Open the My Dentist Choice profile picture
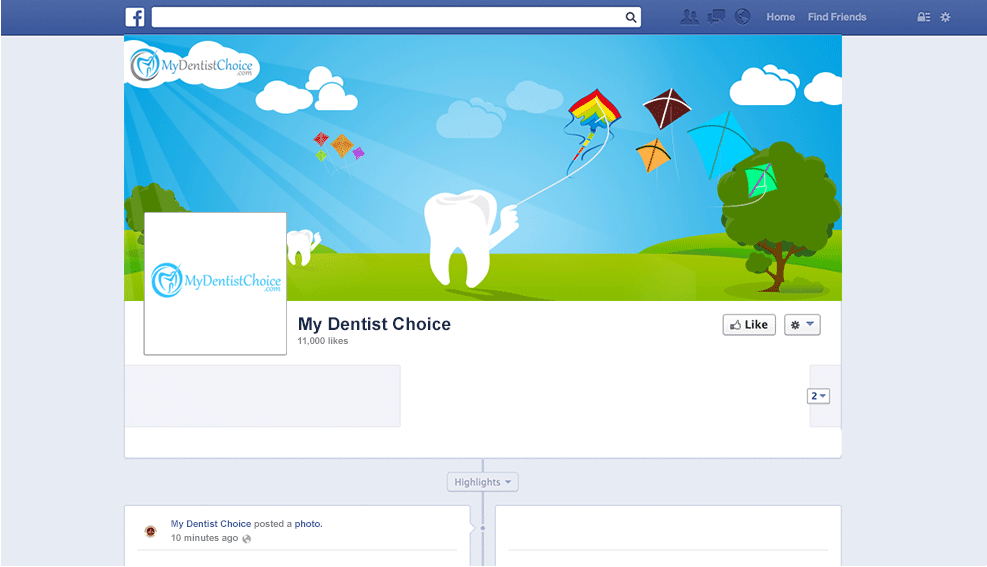Viewport: 987px width, 567px height. coord(215,284)
